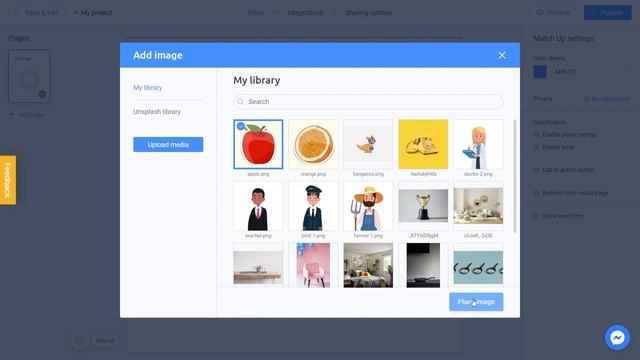This screenshot has width=640, height=360.
Task: Click the image list scrollbar
Action: (515, 176)
